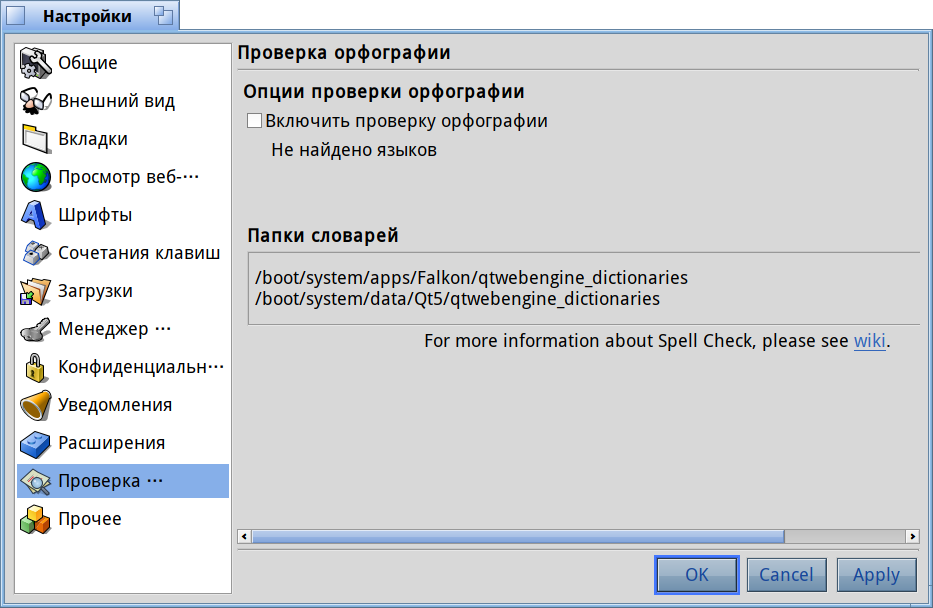Click the Apply button
The image size is (933, 608).
(876, 575)
